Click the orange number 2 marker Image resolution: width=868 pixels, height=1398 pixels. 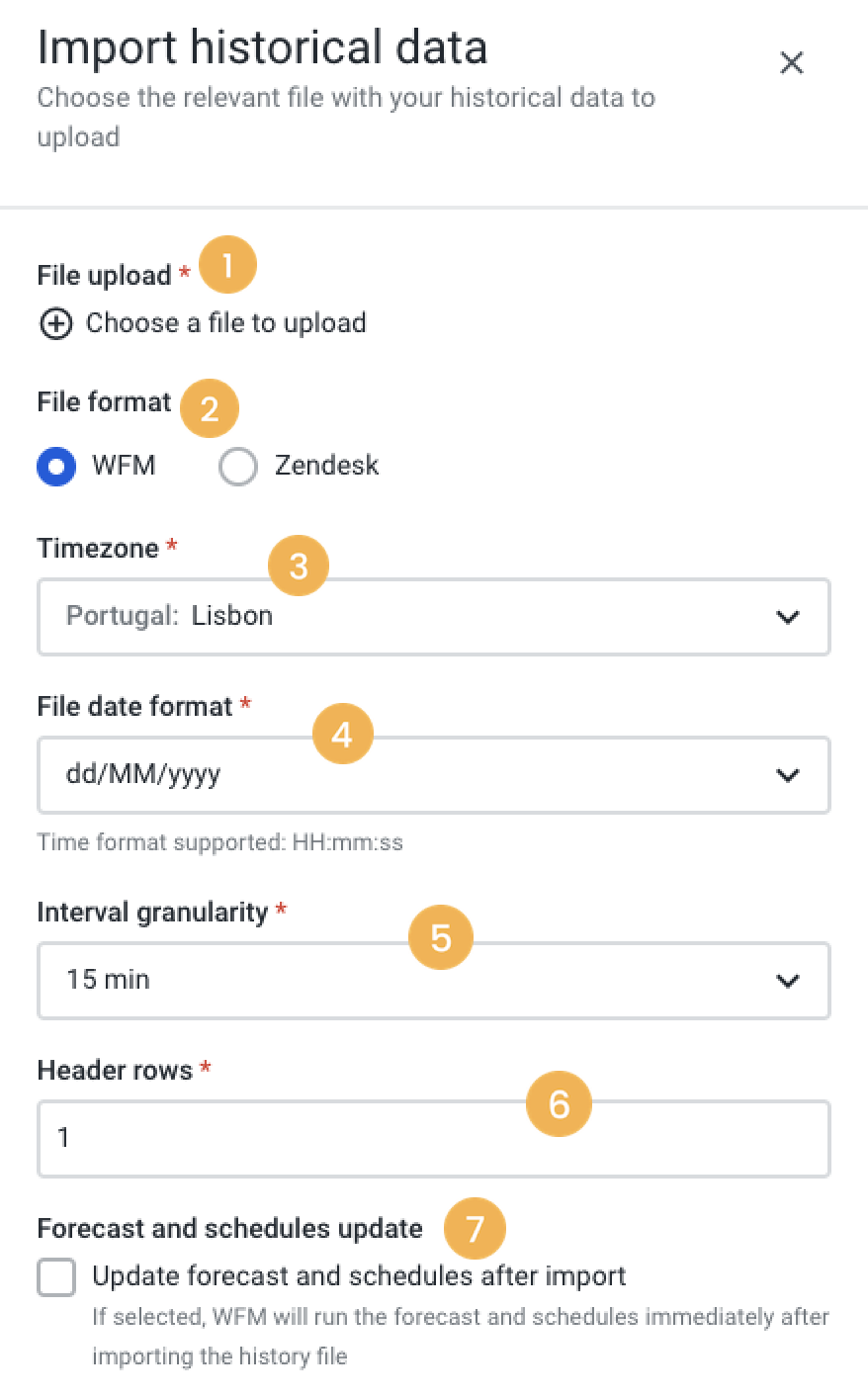point(210,408)
